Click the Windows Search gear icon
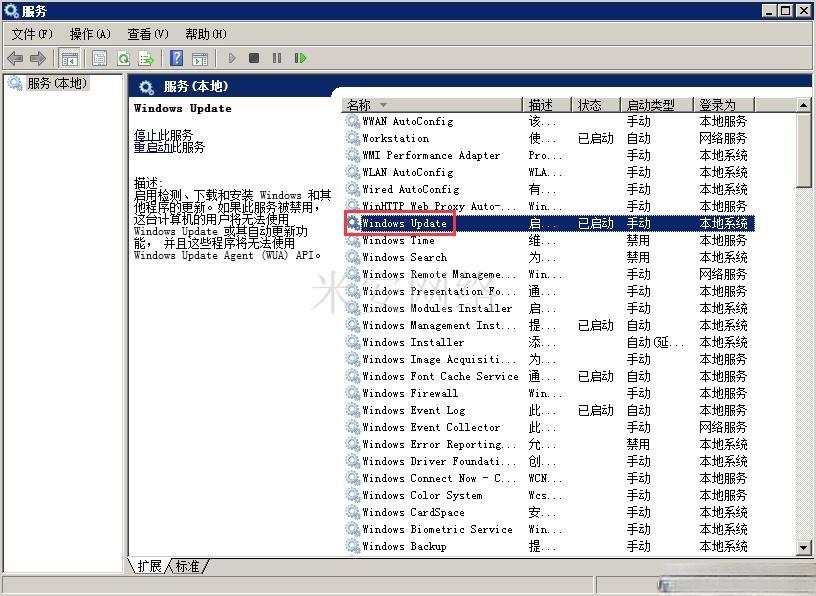The width and height of the screenshot is (816, 596). point(353,257)
